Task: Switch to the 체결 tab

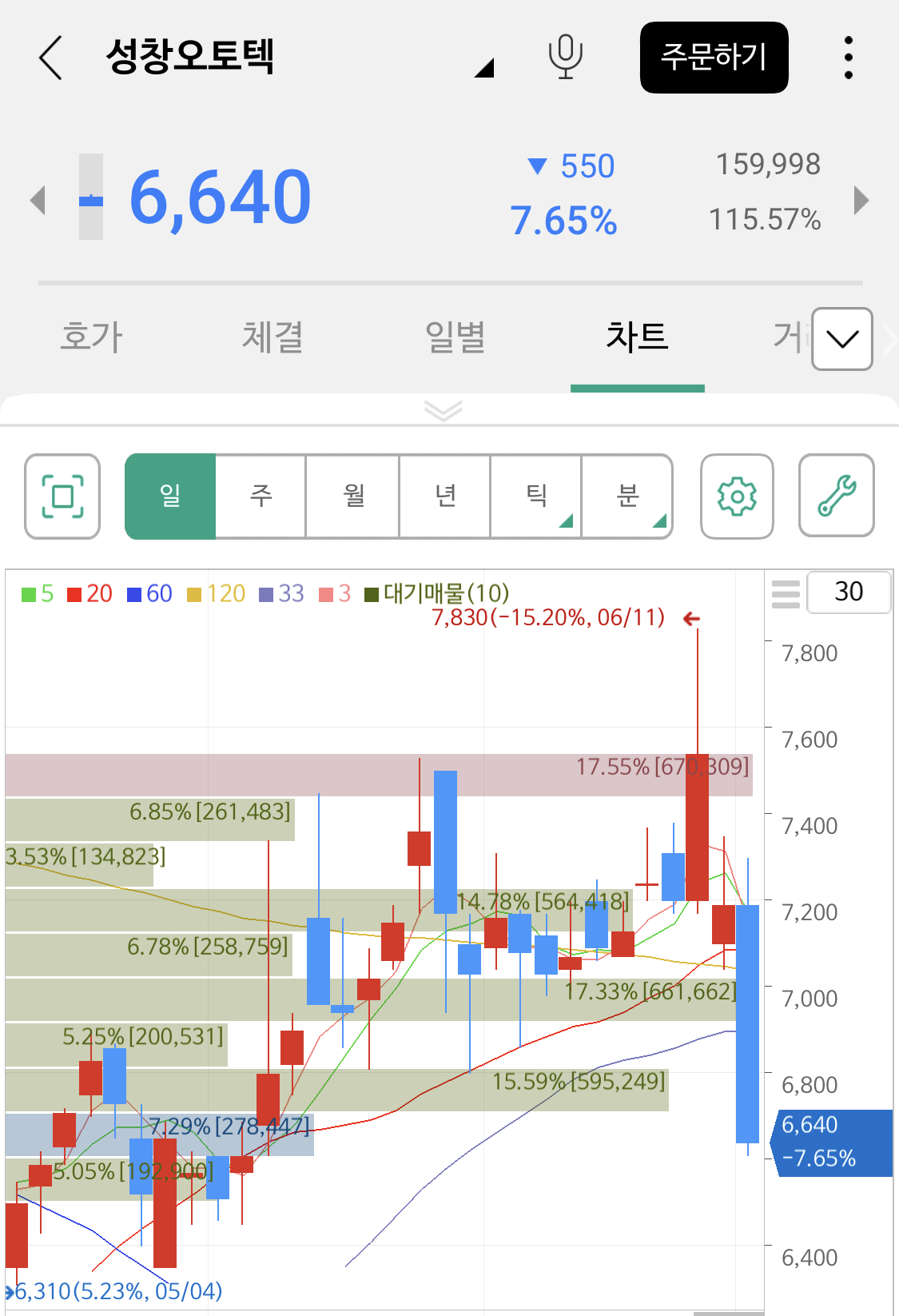Action: pos(272,337)
